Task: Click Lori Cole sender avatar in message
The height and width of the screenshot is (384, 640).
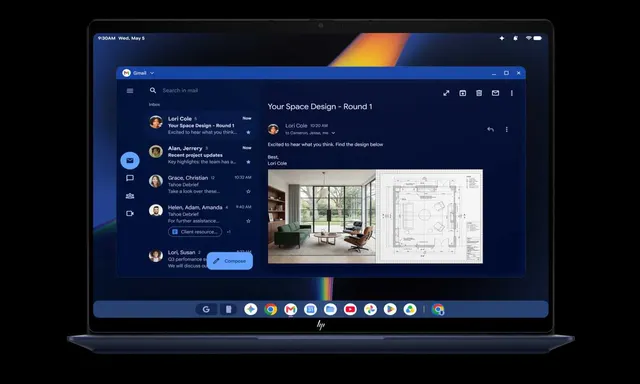Action: pos(273,129)
